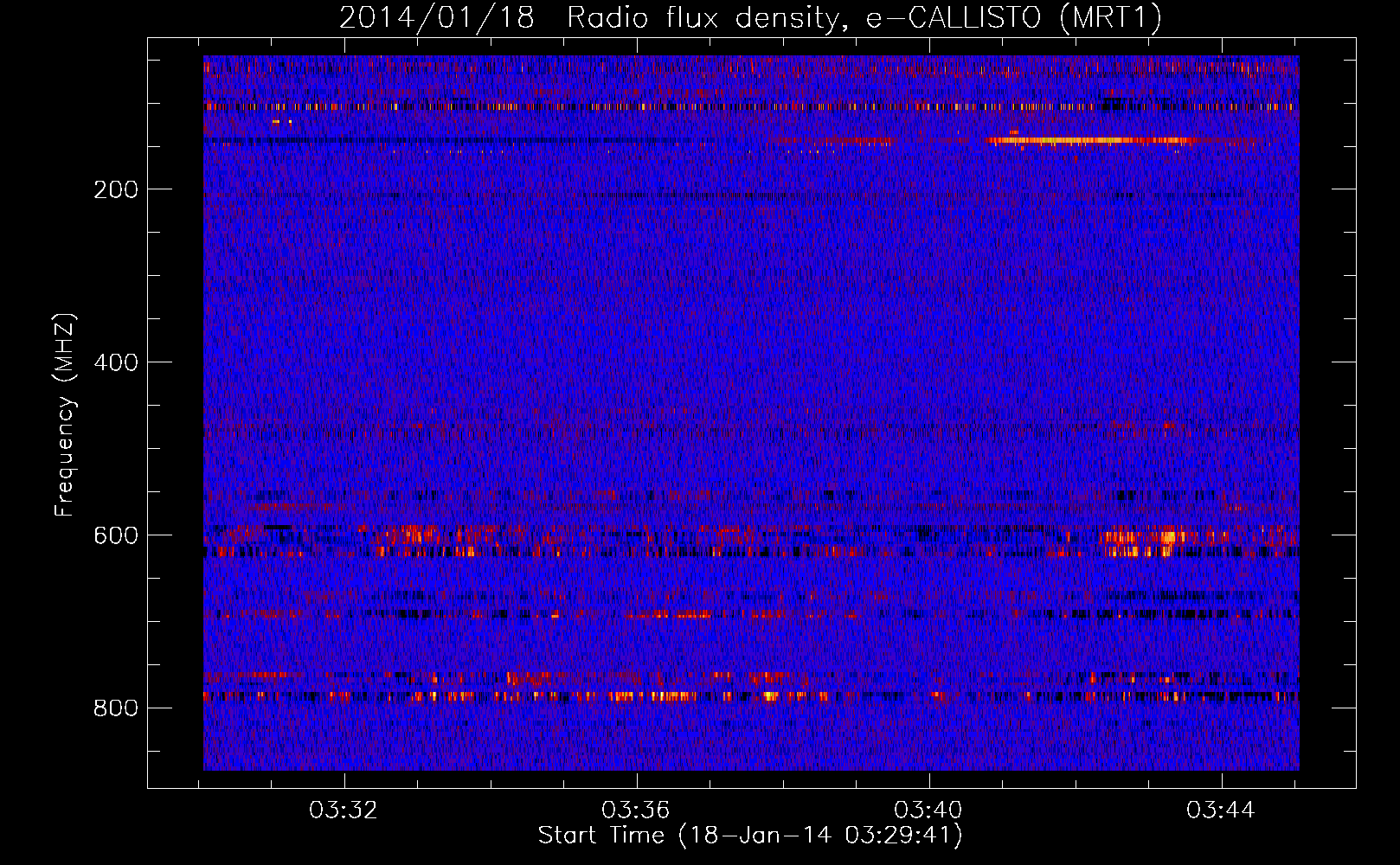
Task: Click the bright yellow emission streak near 03:42
Action: 1092,140
